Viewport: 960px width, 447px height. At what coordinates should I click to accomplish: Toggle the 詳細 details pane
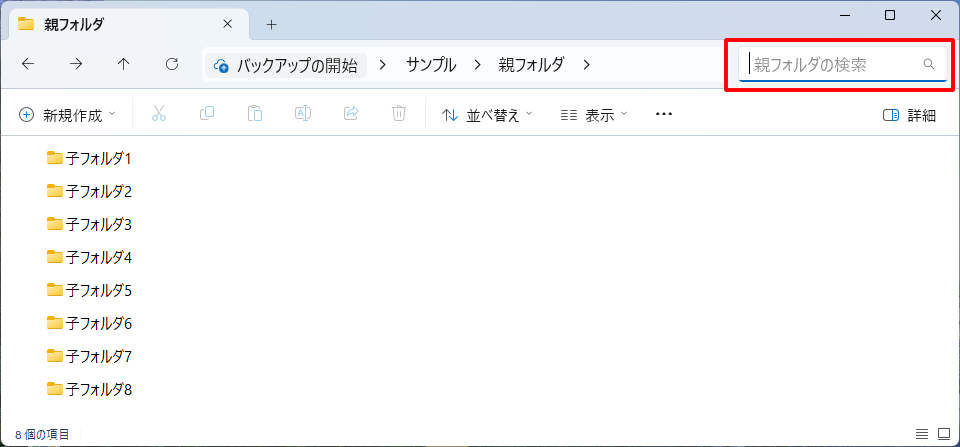909,115
